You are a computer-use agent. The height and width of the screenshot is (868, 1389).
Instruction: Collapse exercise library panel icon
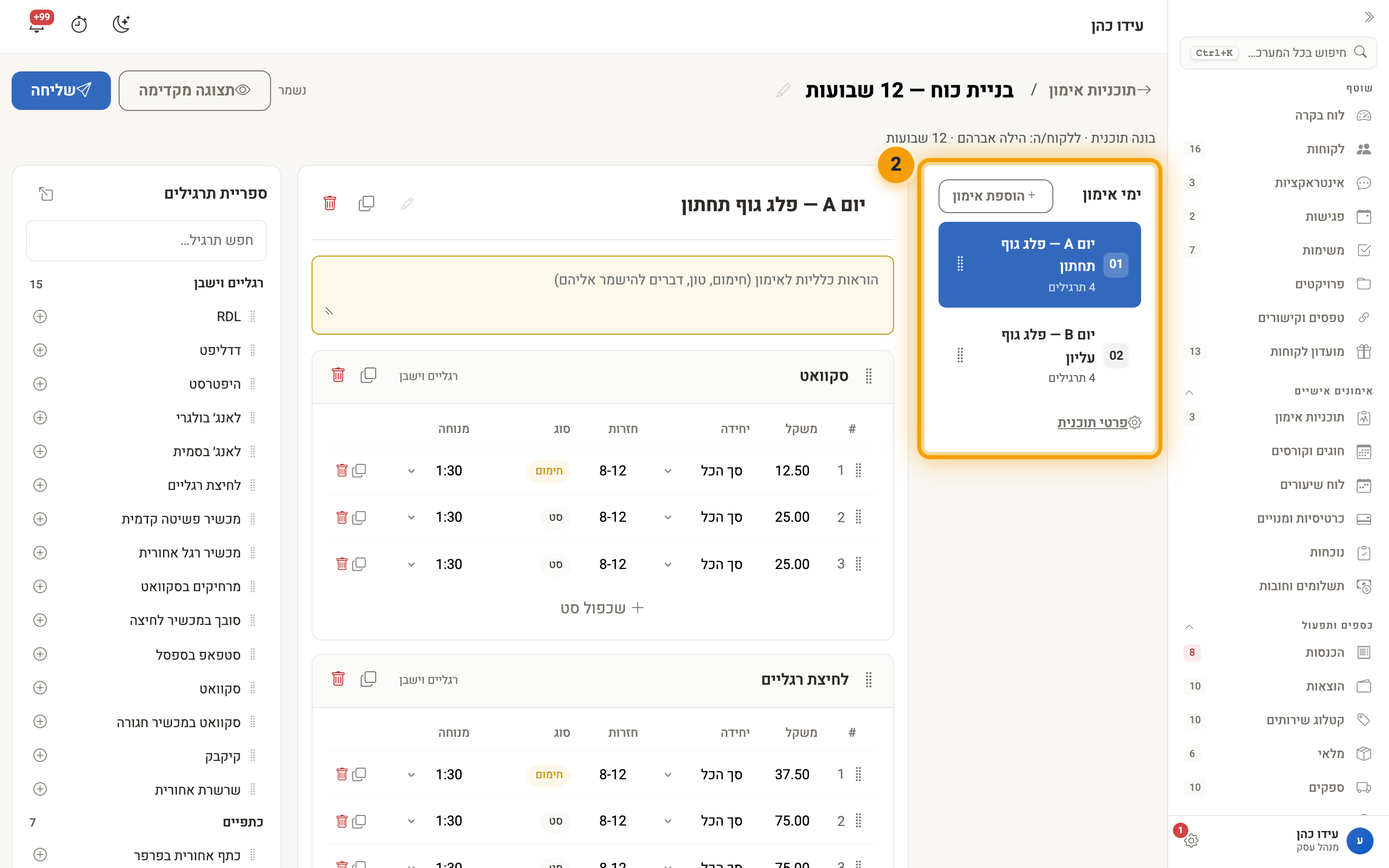[x=46, y=194]
